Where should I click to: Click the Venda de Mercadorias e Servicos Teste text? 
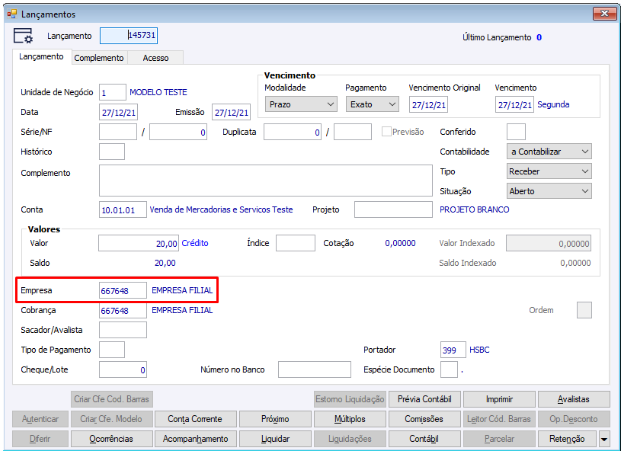pos(221,210)
